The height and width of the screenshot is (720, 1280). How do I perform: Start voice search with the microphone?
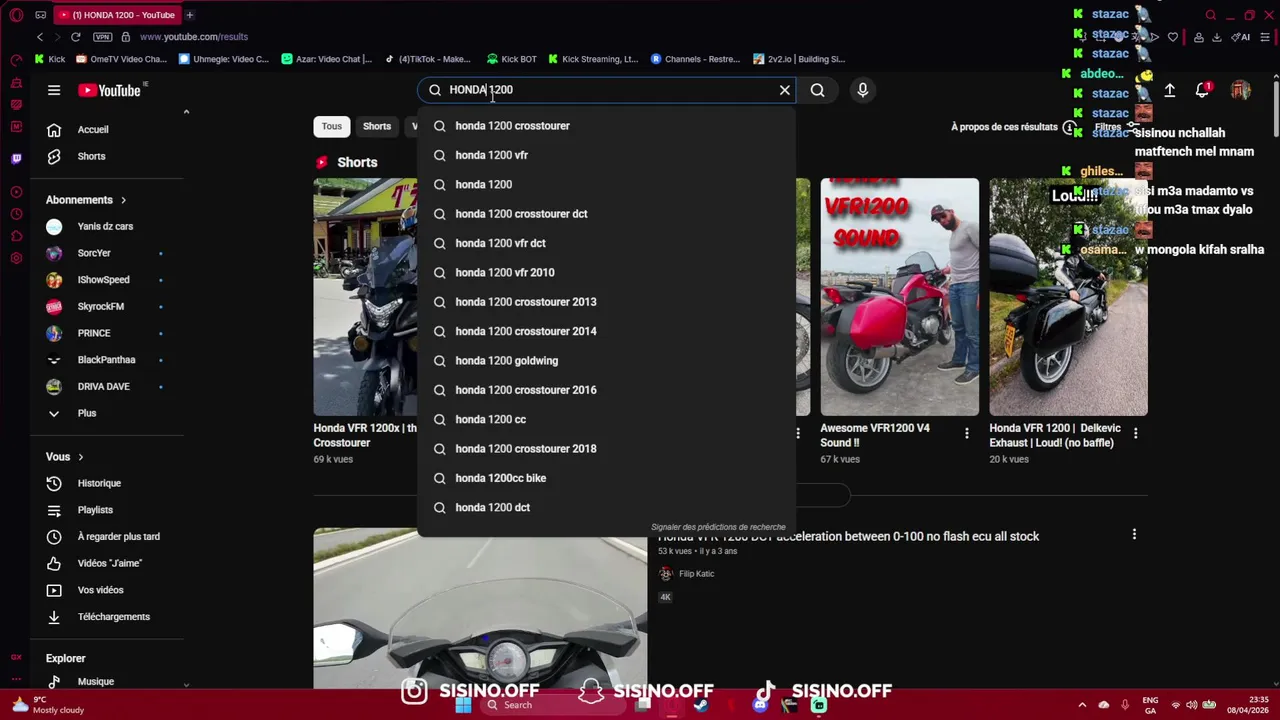pos(863,90)
